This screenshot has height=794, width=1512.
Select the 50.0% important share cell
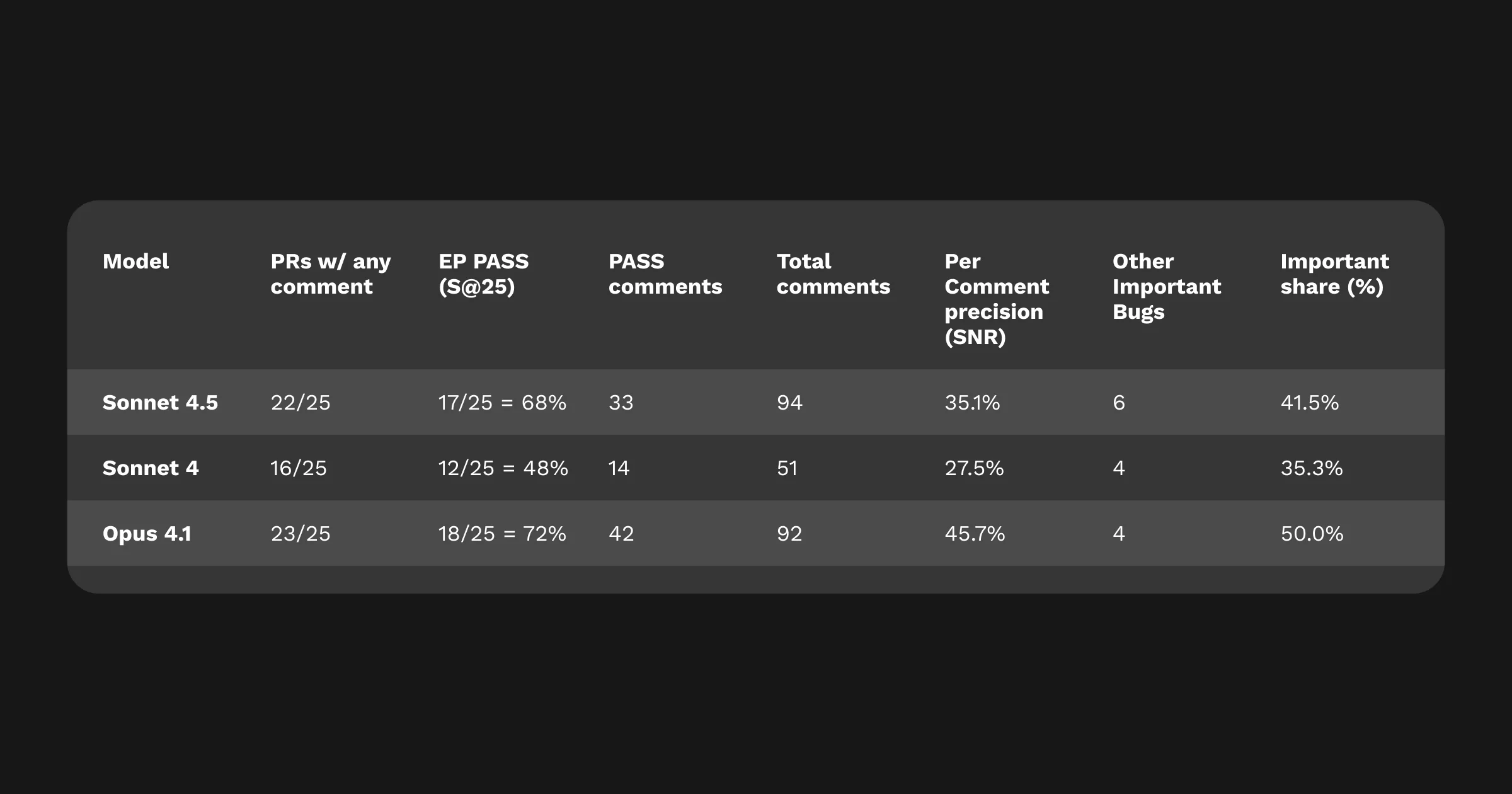point(1312,534)
